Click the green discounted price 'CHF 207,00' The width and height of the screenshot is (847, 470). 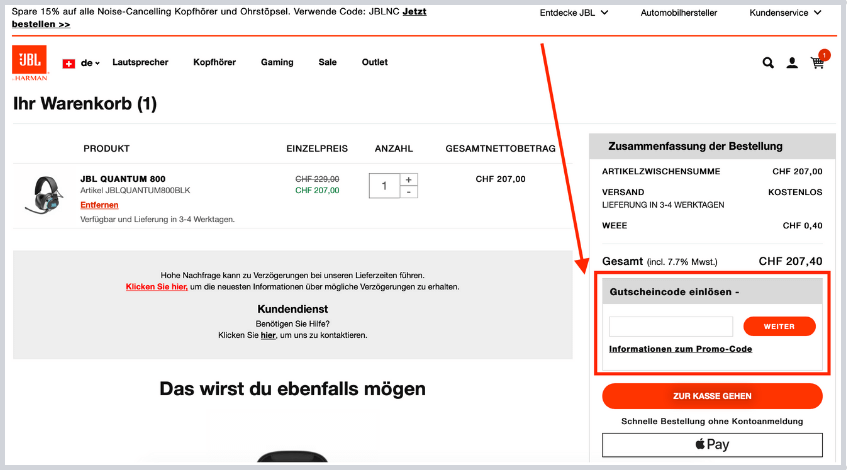coord(317,190)
